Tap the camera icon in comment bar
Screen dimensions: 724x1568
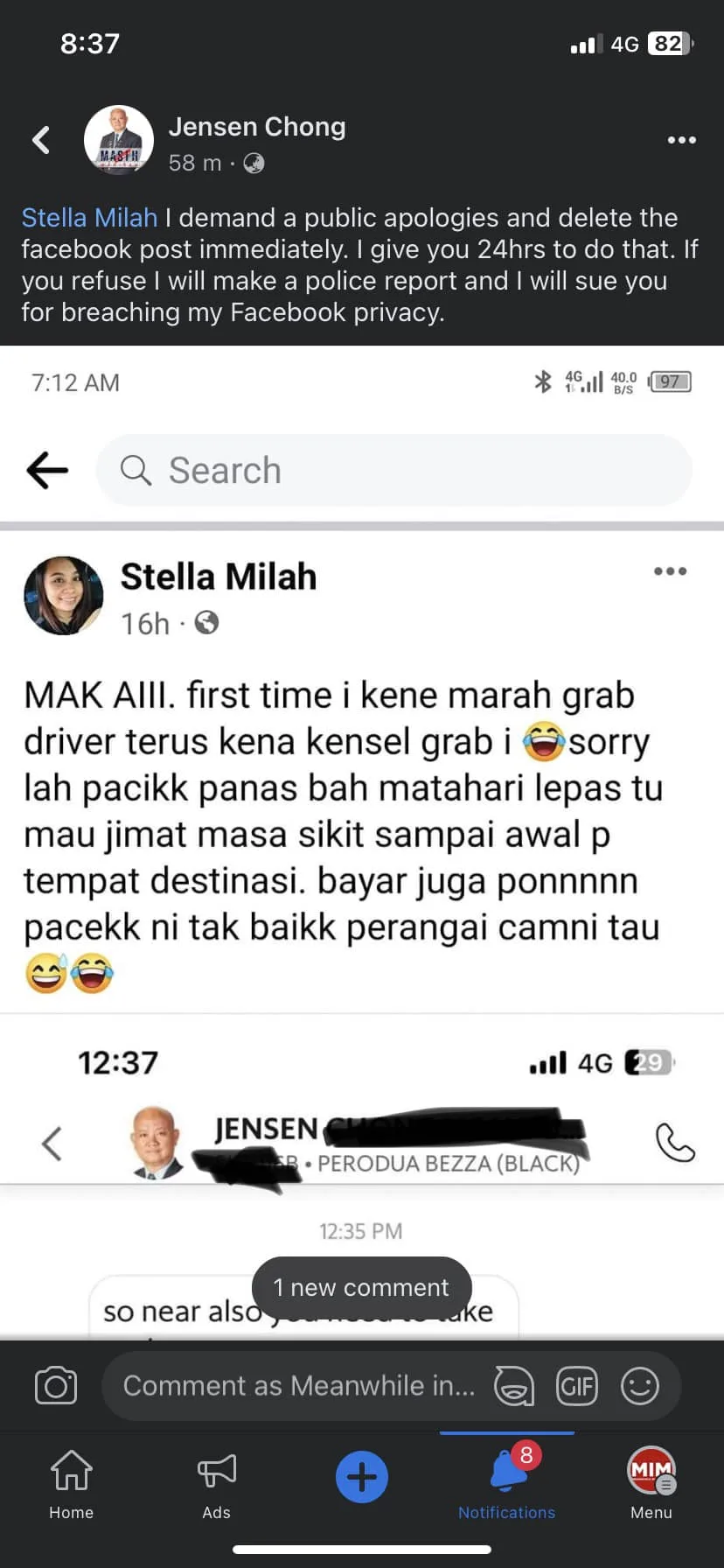click(x=56, y=1386)
